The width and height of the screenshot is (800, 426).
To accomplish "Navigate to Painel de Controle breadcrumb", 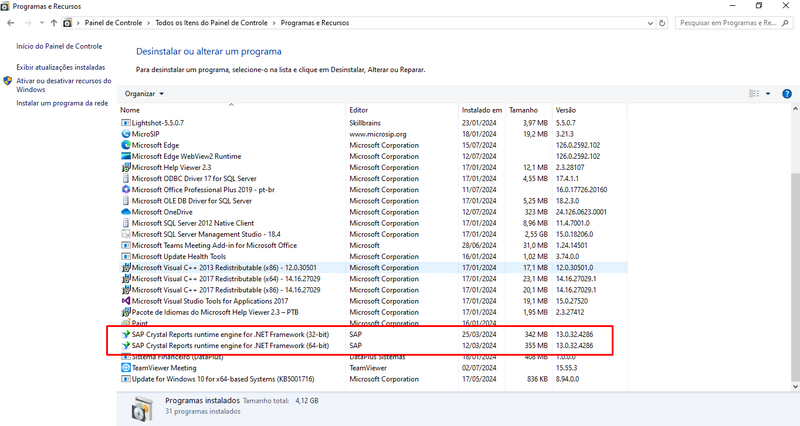I will coord(113,23).
